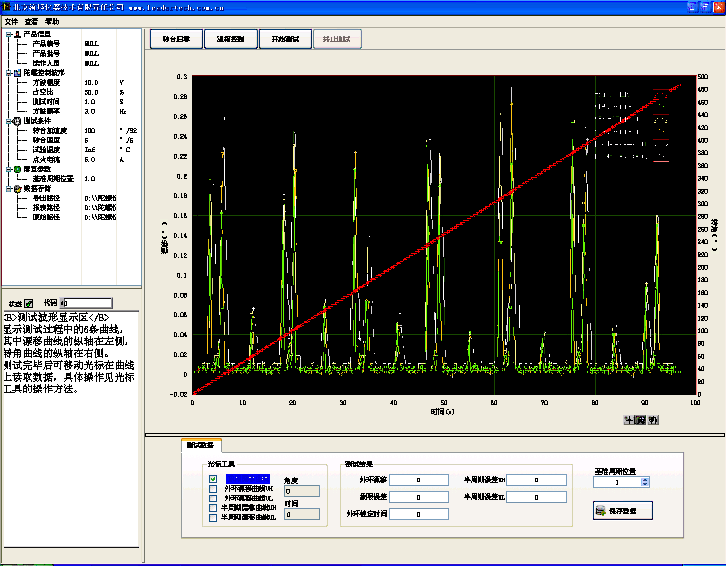The width and height of the screenshot is (726, 566).
Task: Click the disk icon on 保存数据 button
Action: click(x=599, y=511)
